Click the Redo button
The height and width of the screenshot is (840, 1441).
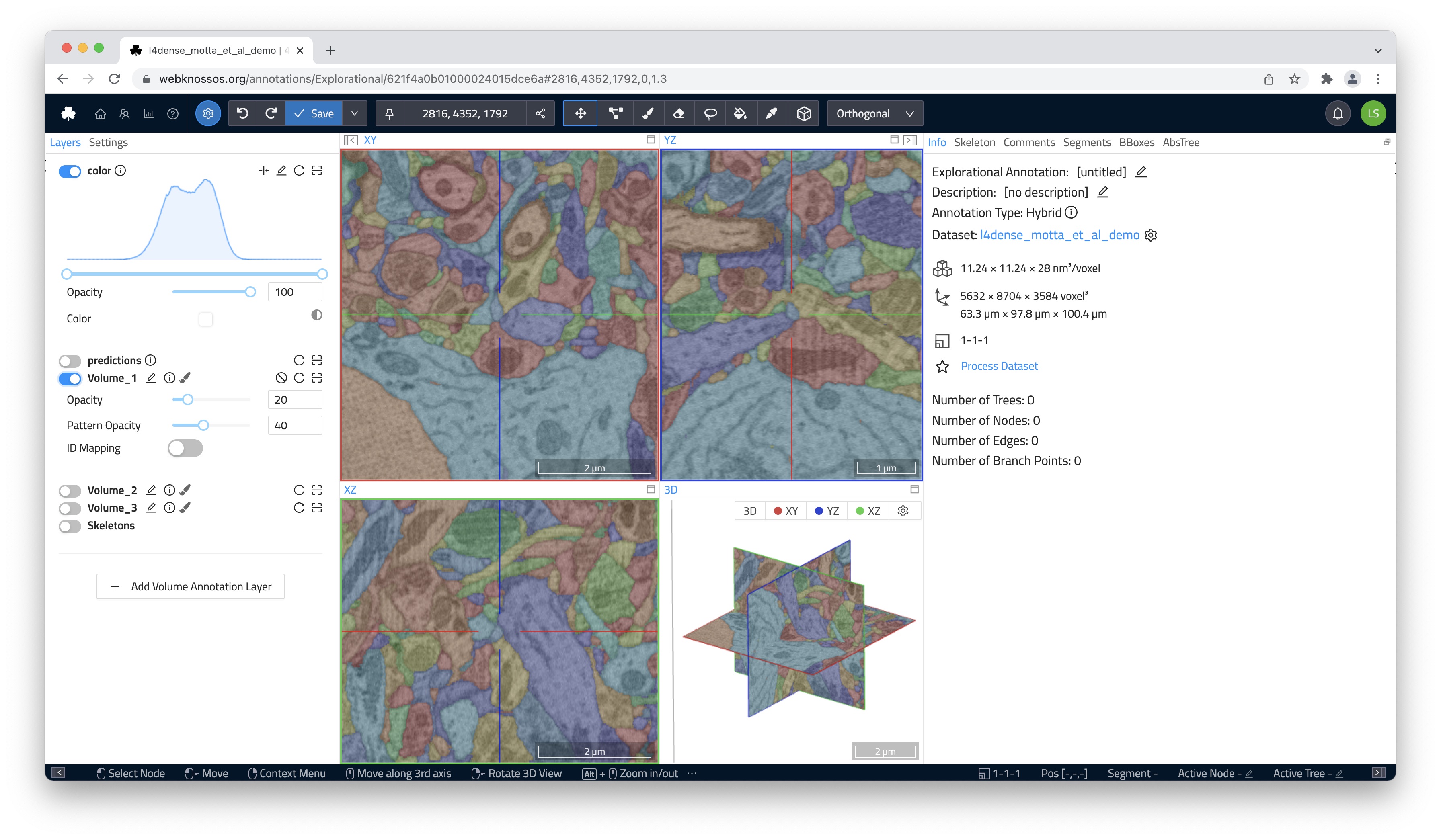pyautogui.click(x=271, y=113)
